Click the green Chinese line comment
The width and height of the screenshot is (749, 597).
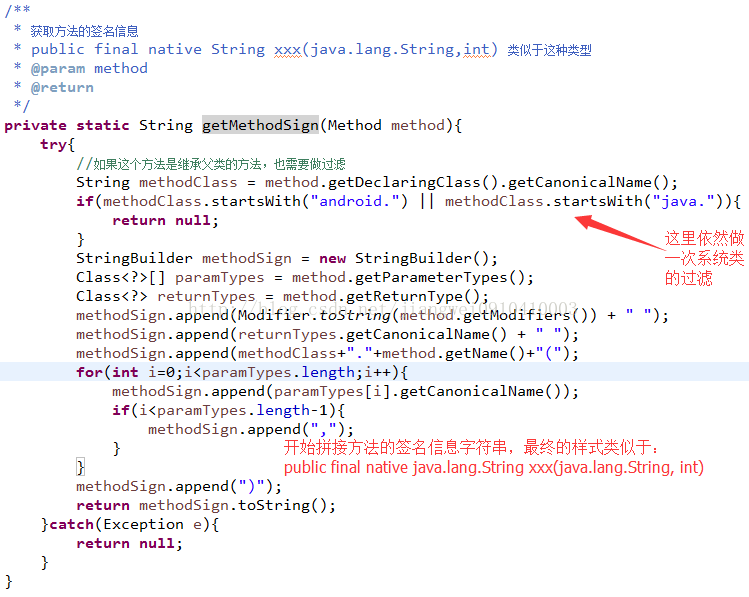[211, 164]
